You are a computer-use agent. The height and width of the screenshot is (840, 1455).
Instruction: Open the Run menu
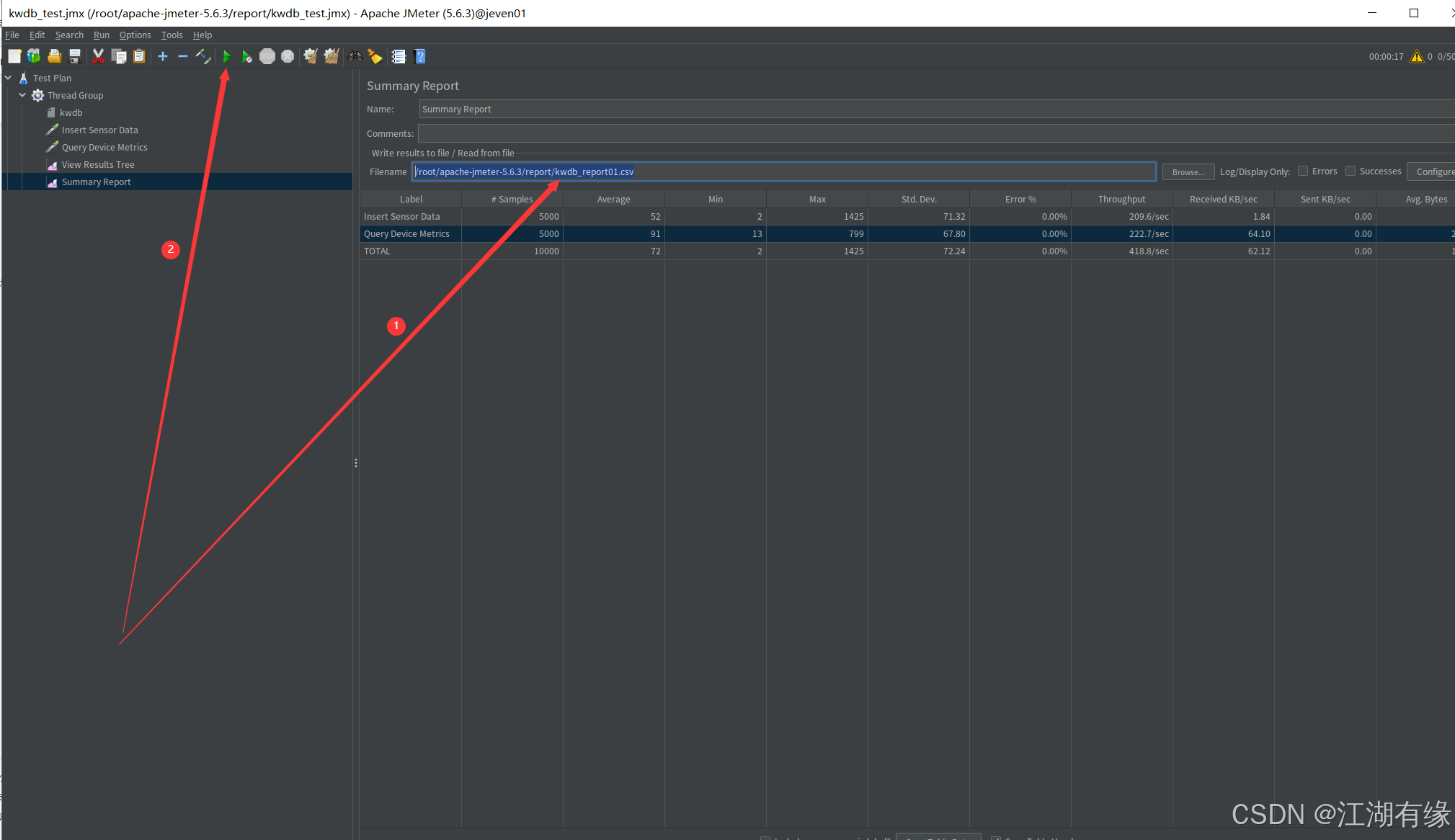tap(101, 35)
